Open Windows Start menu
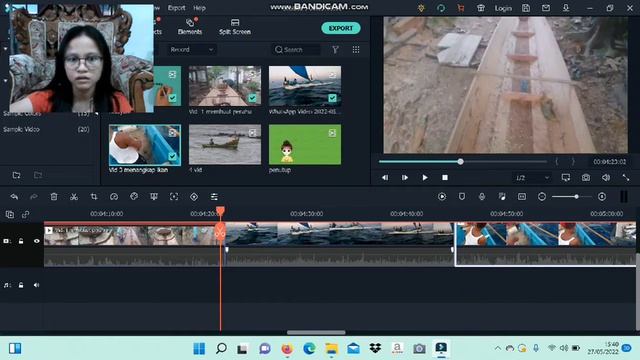 199,348
